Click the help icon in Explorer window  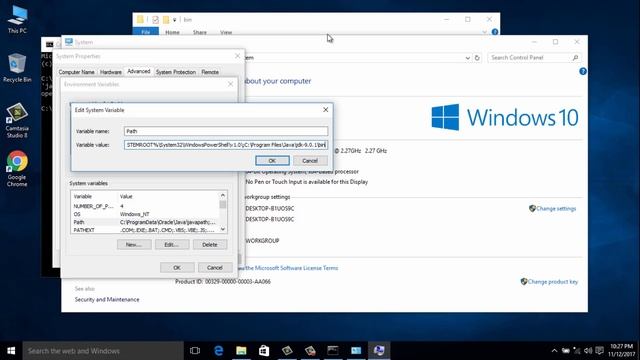495,32
